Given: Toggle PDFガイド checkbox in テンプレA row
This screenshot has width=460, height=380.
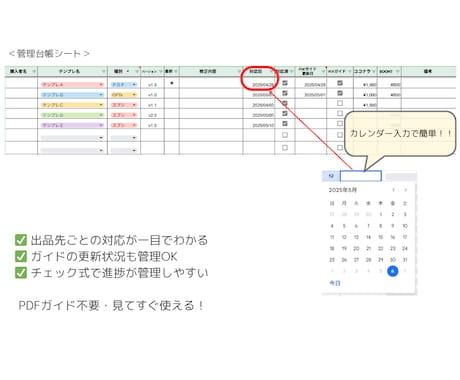Looking at the screenshot, I should (340, 83).
